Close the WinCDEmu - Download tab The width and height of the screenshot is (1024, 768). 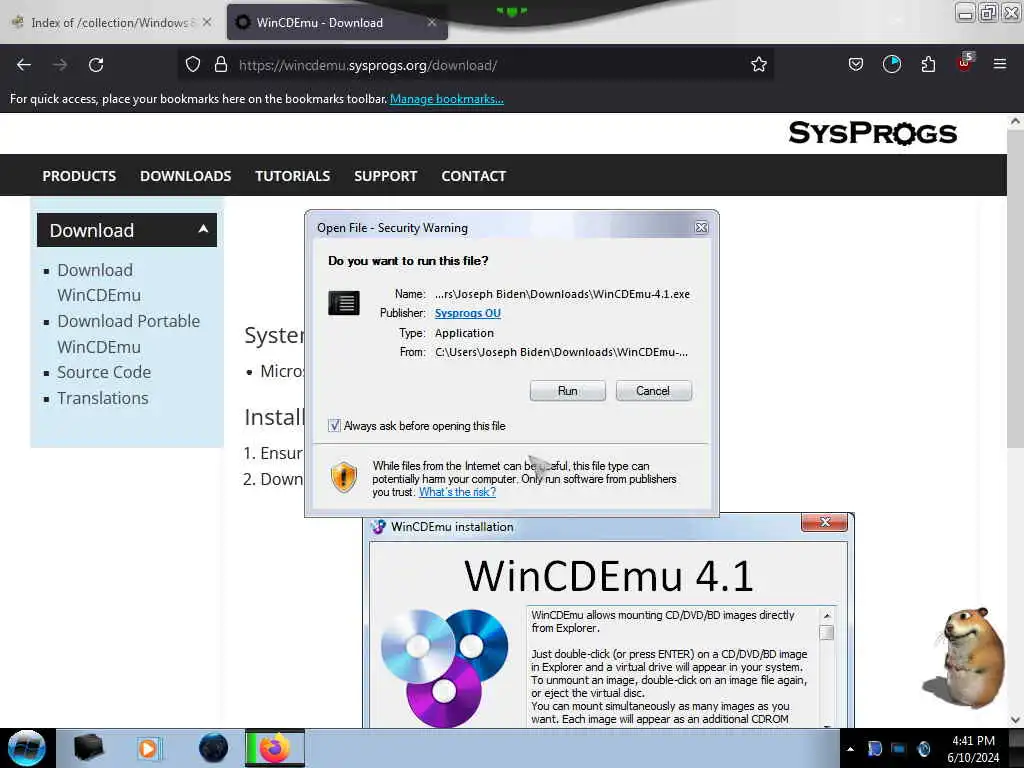[x=432, y=22]
